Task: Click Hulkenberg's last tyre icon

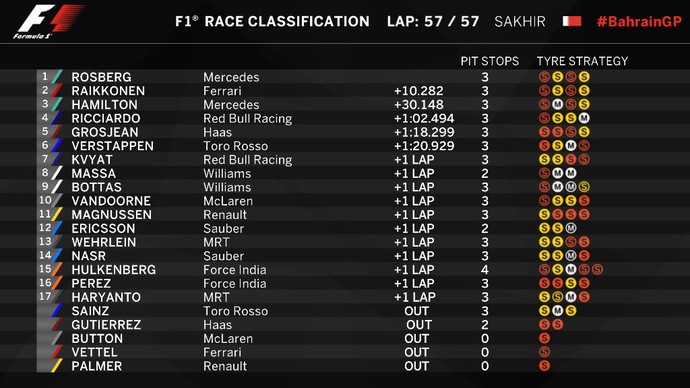Action: coord(597,269)
